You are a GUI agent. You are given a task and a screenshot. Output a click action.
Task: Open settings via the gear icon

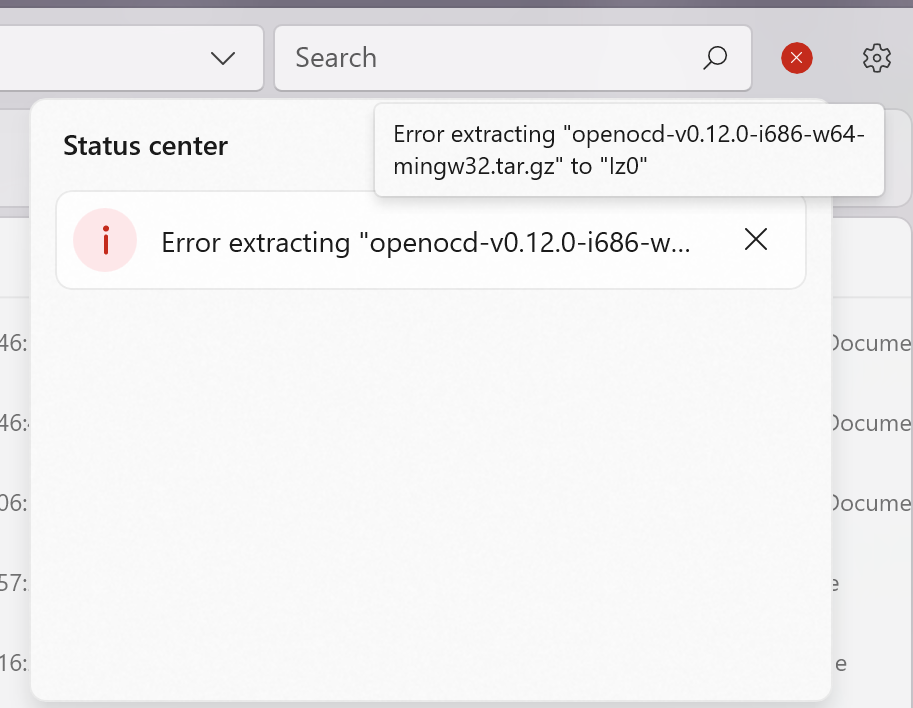(x=876, y=59)
